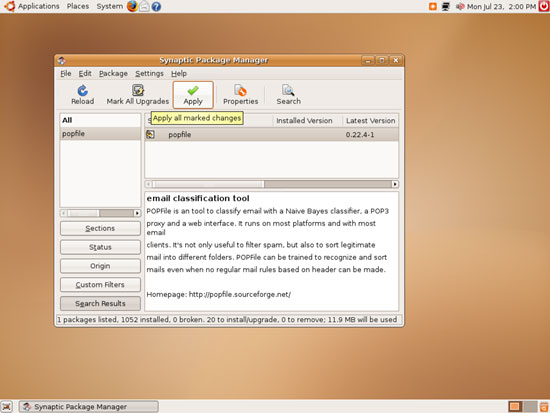Click the network status tray icon
The width and height of the screenshot is (550, 413).
coord(446,6)
